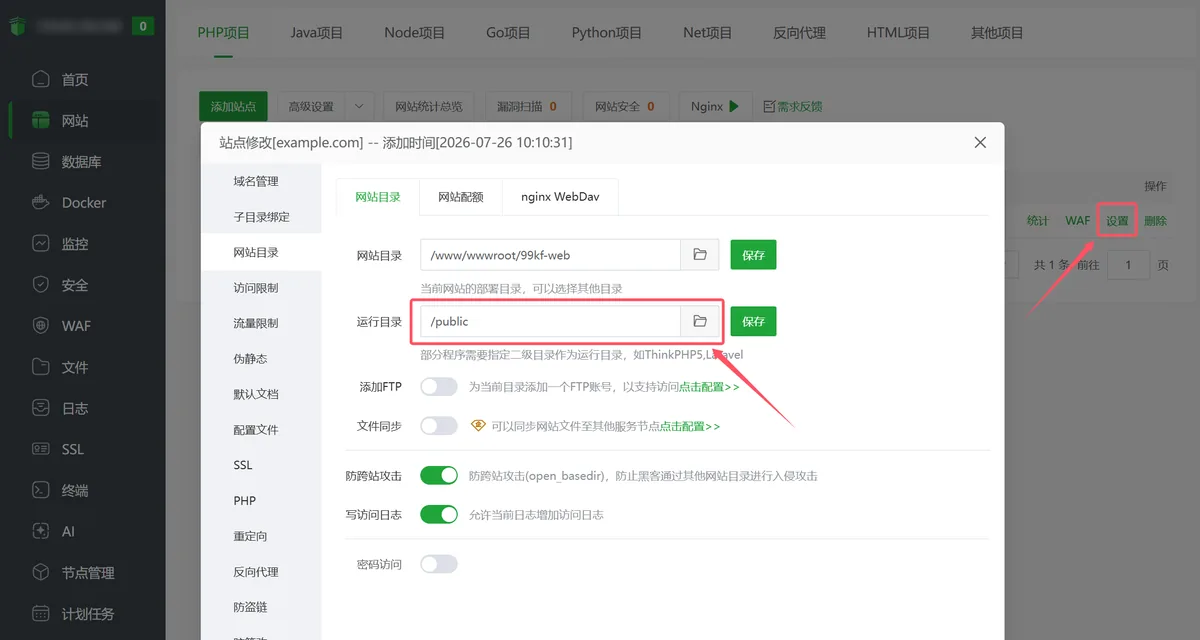The height and width of the screenshot is (640, 1200).
Task: Switch to the HTML项目 tab
Action: 898,32
